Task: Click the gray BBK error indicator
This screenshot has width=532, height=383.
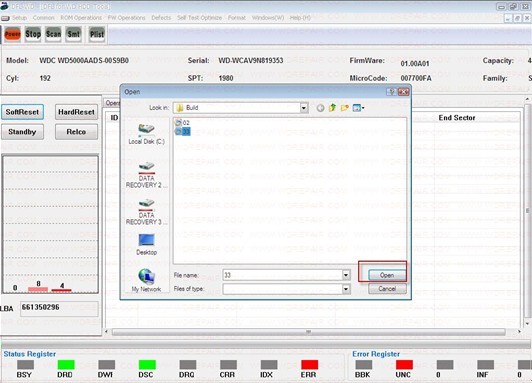Action: pyautogui.click(x=364, y=365)
